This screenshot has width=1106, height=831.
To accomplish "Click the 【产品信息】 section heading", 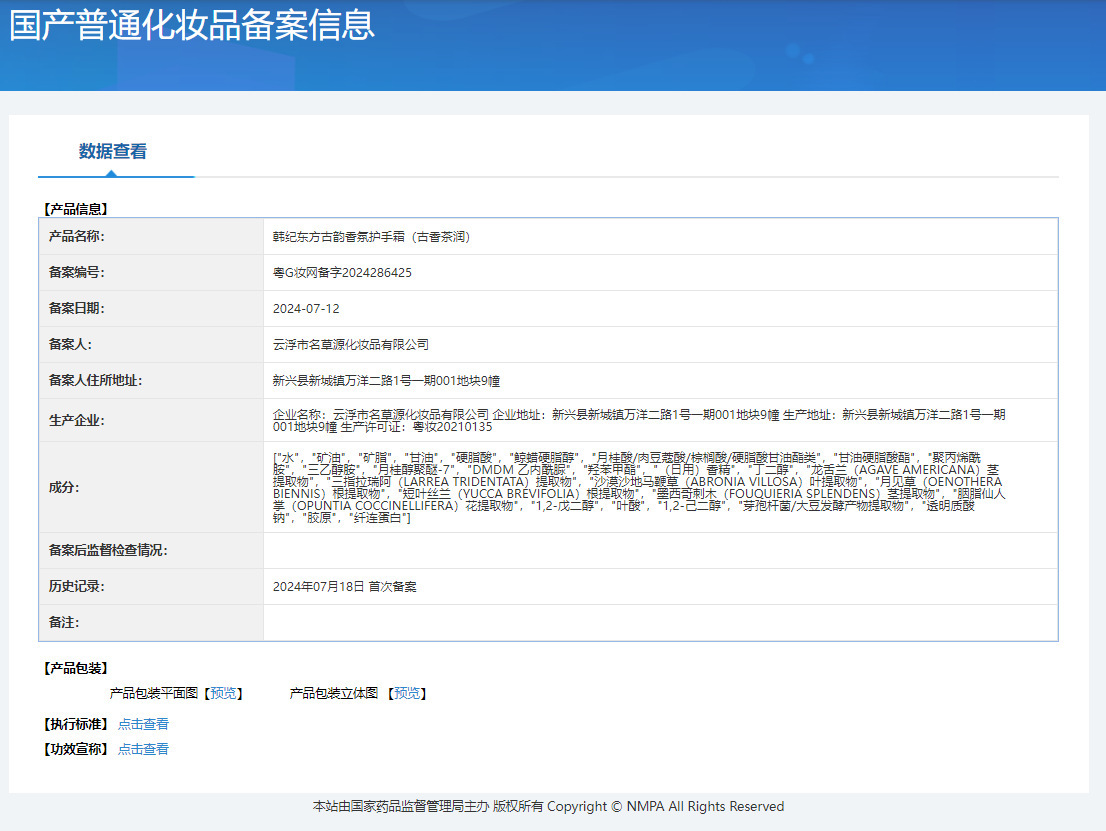I will (75, 209).
